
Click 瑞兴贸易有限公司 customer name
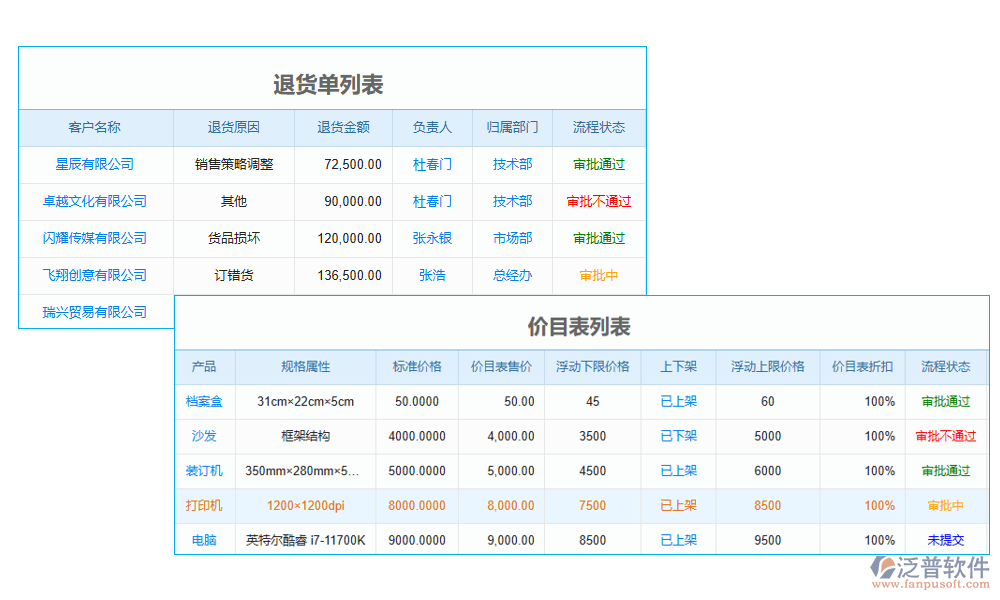[95, 312]
